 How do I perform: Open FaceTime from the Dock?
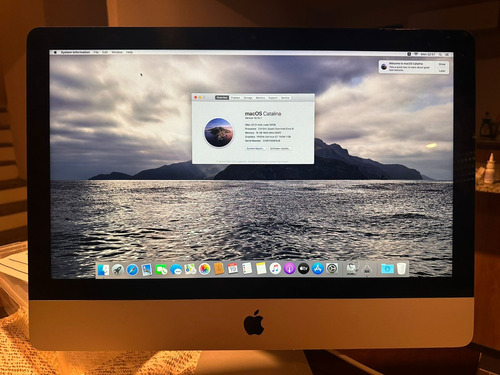point(161,269)
